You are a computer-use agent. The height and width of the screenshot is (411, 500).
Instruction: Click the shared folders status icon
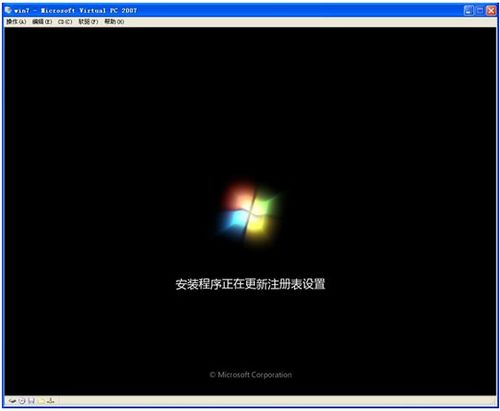[x=41, y=401]
